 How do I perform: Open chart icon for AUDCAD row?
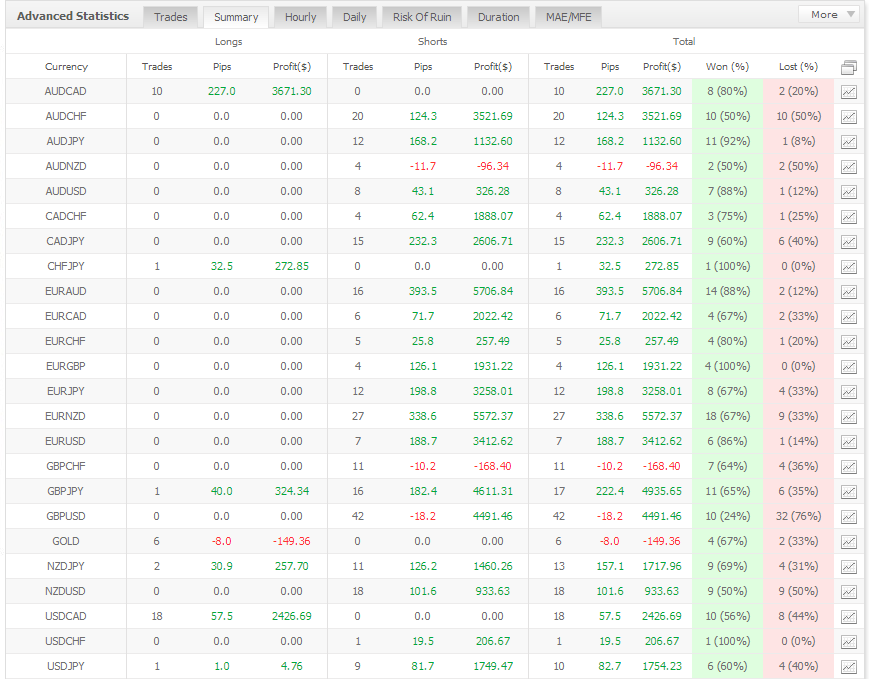(848, 92)
